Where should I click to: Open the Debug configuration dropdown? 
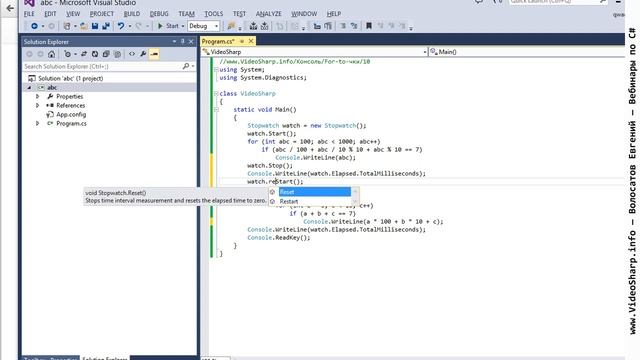click(x=204, y=26)
